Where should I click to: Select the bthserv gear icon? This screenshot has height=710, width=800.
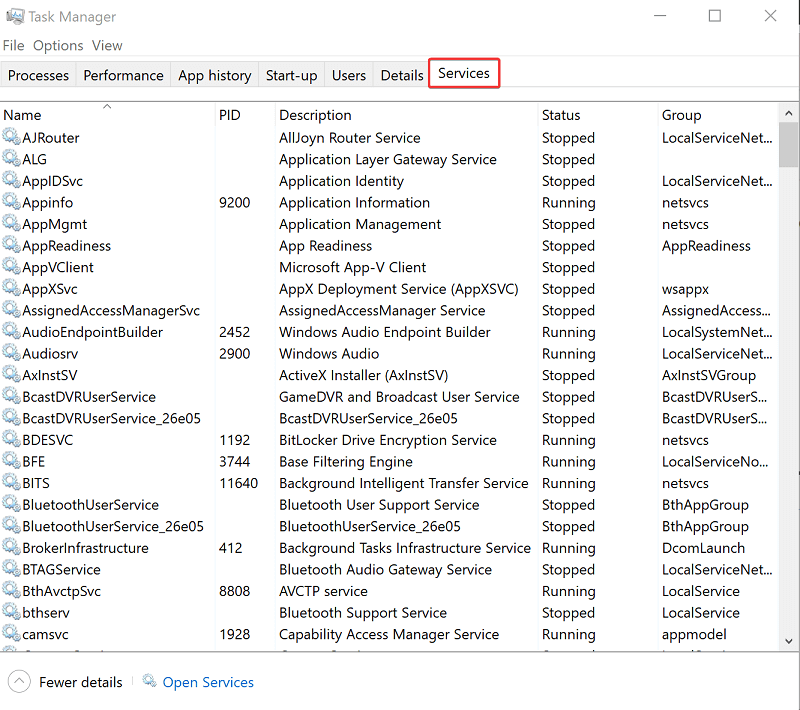pos(11,612)
